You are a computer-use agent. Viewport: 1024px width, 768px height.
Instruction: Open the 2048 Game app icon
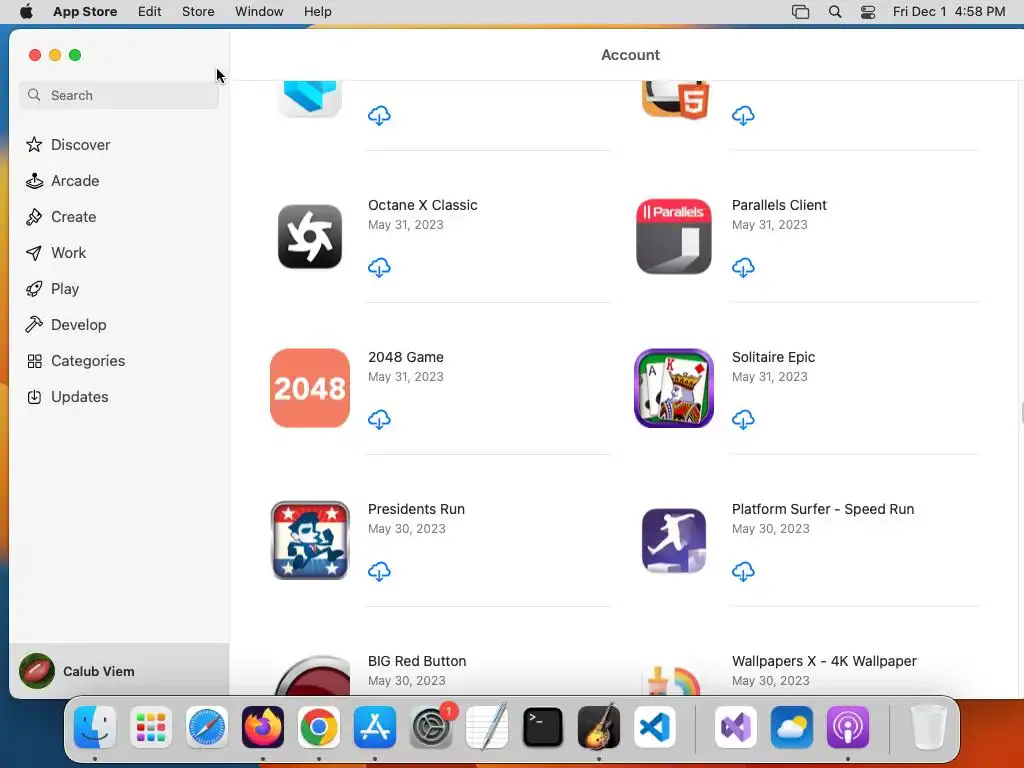coord(310,388)
